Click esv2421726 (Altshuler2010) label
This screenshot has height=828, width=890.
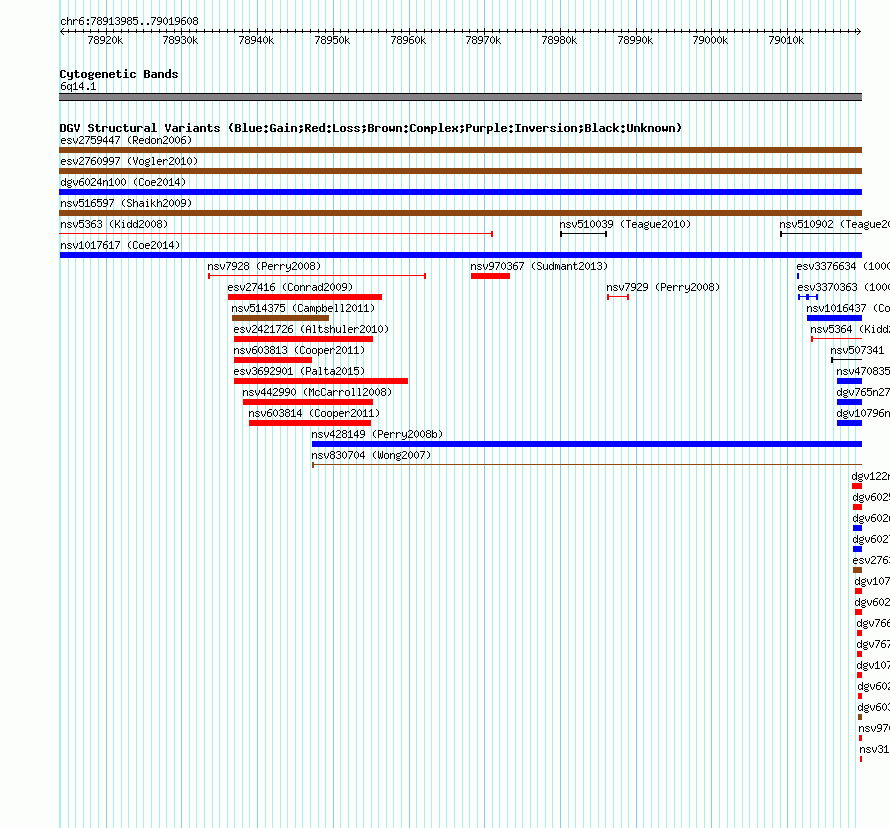point(311,329)
